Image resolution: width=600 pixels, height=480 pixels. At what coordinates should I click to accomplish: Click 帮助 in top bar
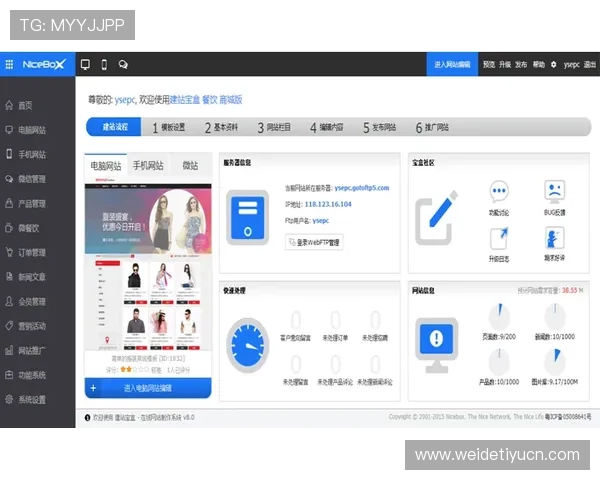click(539, 64)
